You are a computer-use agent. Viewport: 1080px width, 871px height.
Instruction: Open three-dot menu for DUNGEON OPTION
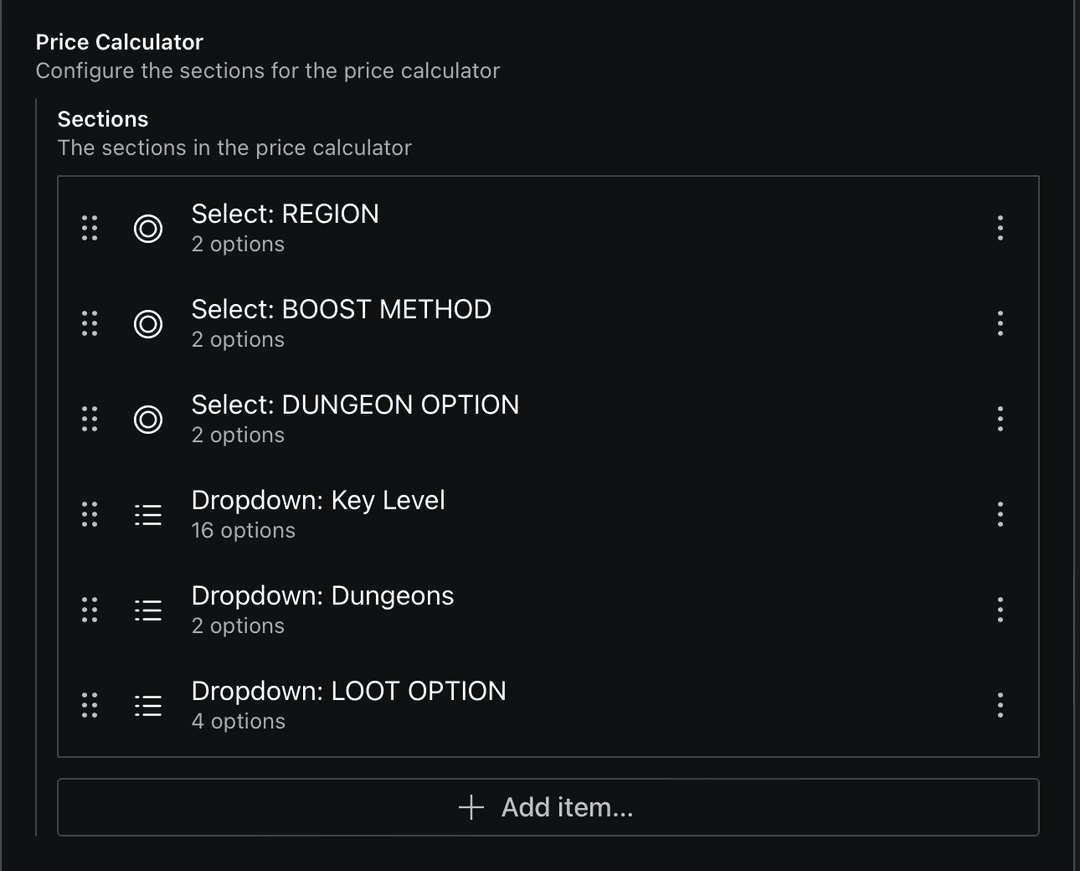[x=1000, y=419]
